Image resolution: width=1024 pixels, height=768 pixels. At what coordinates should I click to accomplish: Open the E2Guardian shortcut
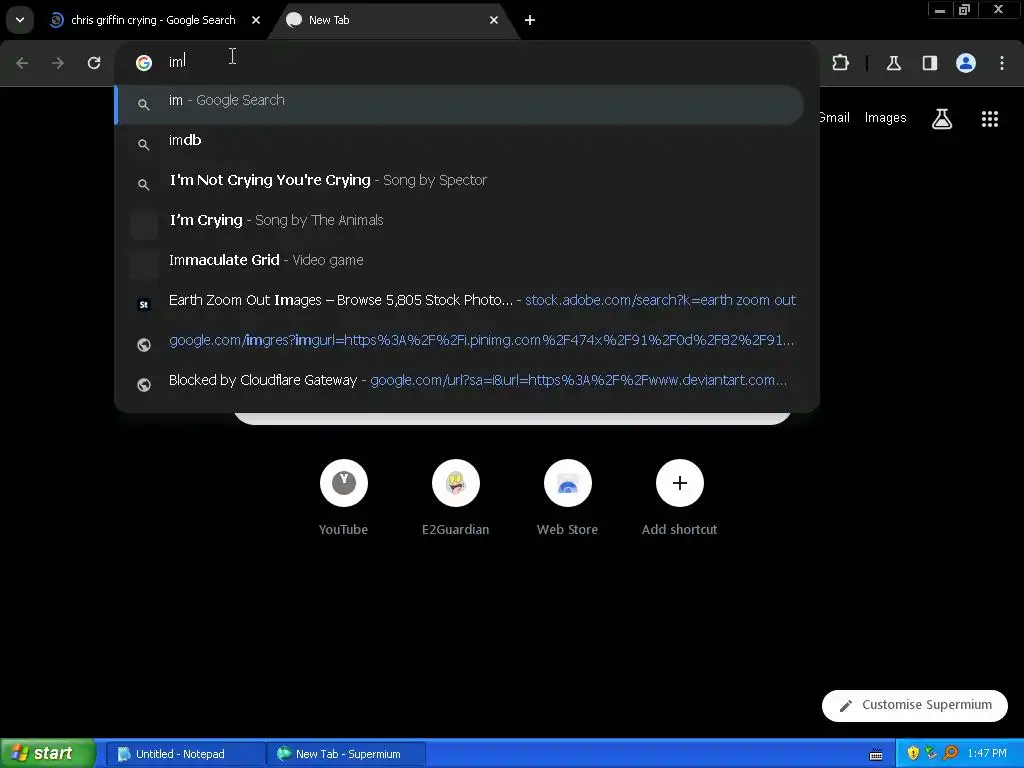[456, 498]
